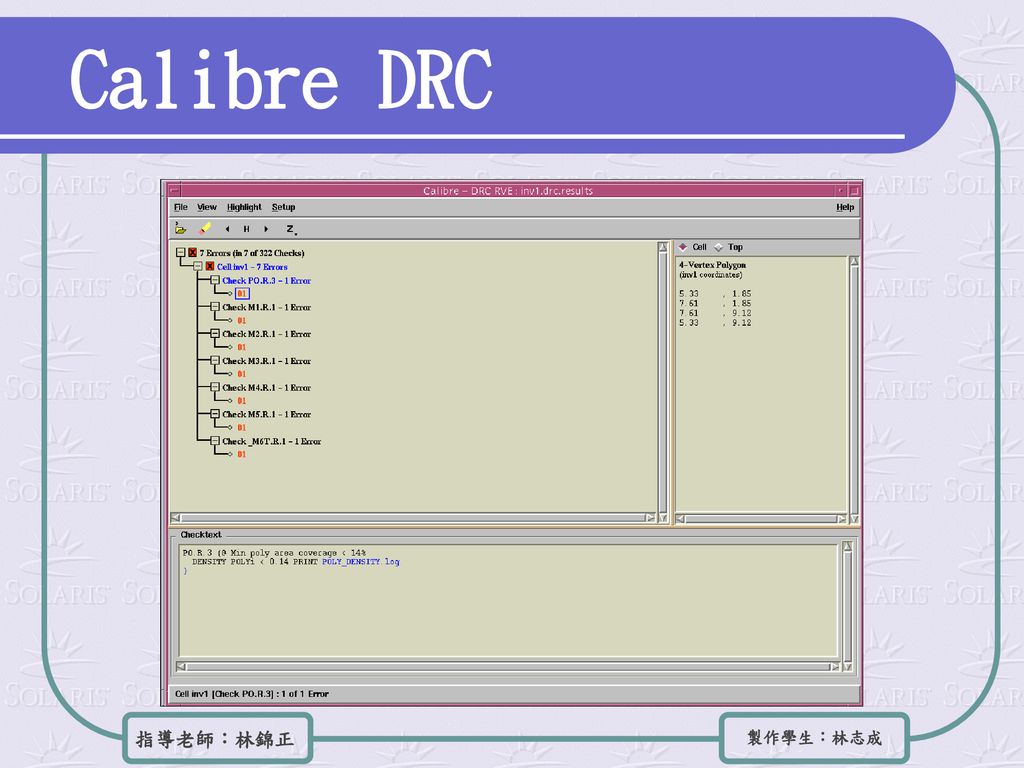This screenshot has height=768, width=1024.
Task: Open results file with the folder icon
Action: point(181,229)
